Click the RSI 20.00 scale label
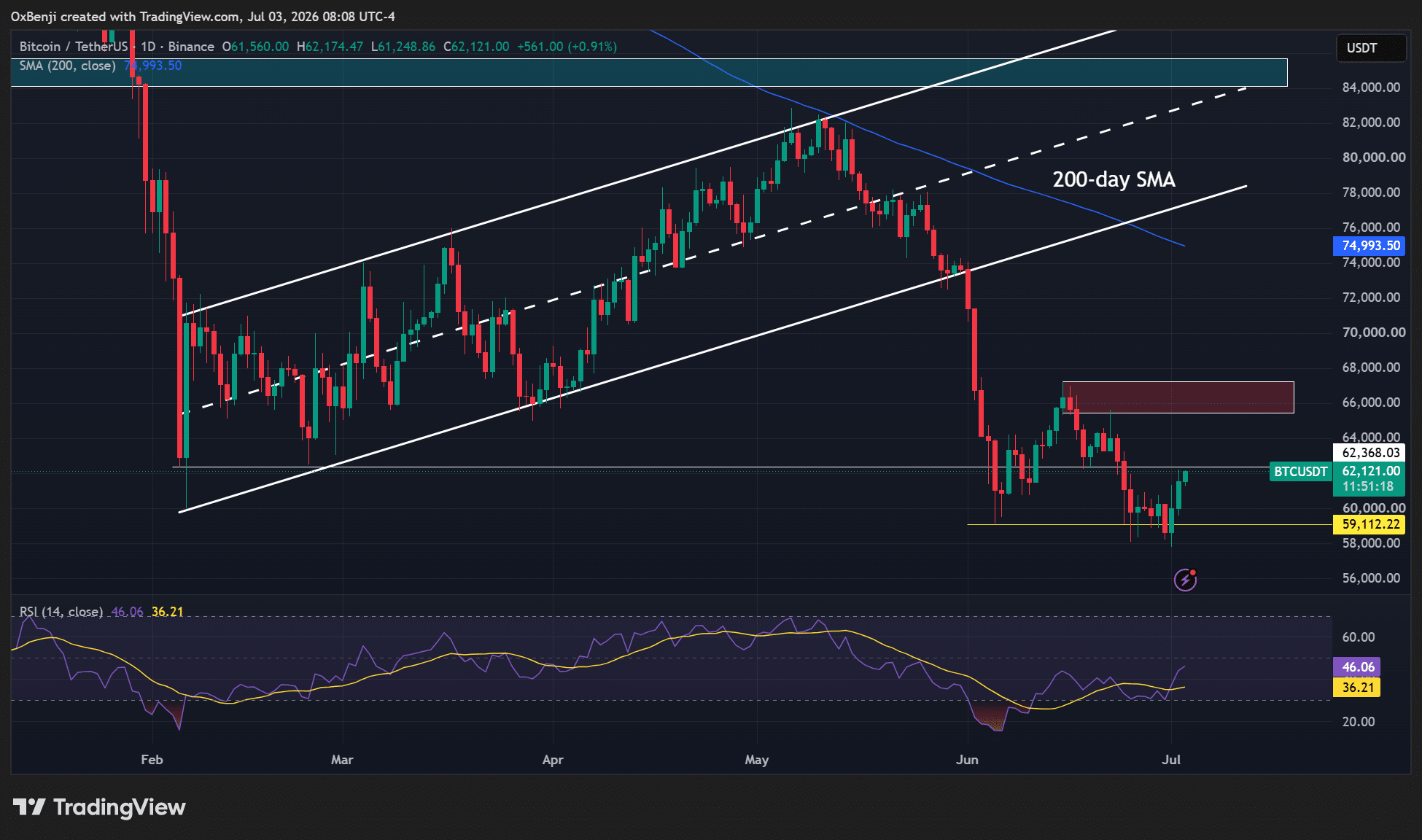1422x840 pixels. pyautogui.click(x=1359, y=722)
